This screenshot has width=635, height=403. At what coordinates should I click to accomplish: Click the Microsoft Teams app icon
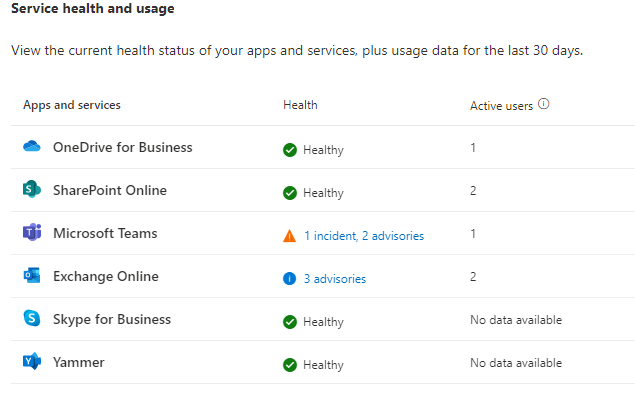[32, 232]
